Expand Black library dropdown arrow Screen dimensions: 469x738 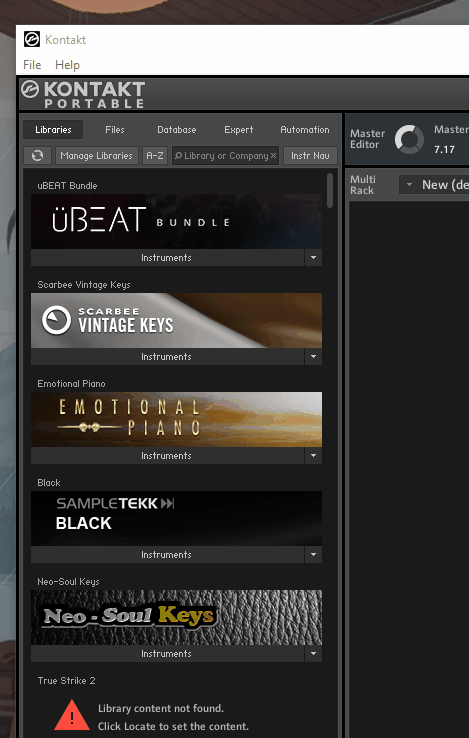tap(313, 554)
